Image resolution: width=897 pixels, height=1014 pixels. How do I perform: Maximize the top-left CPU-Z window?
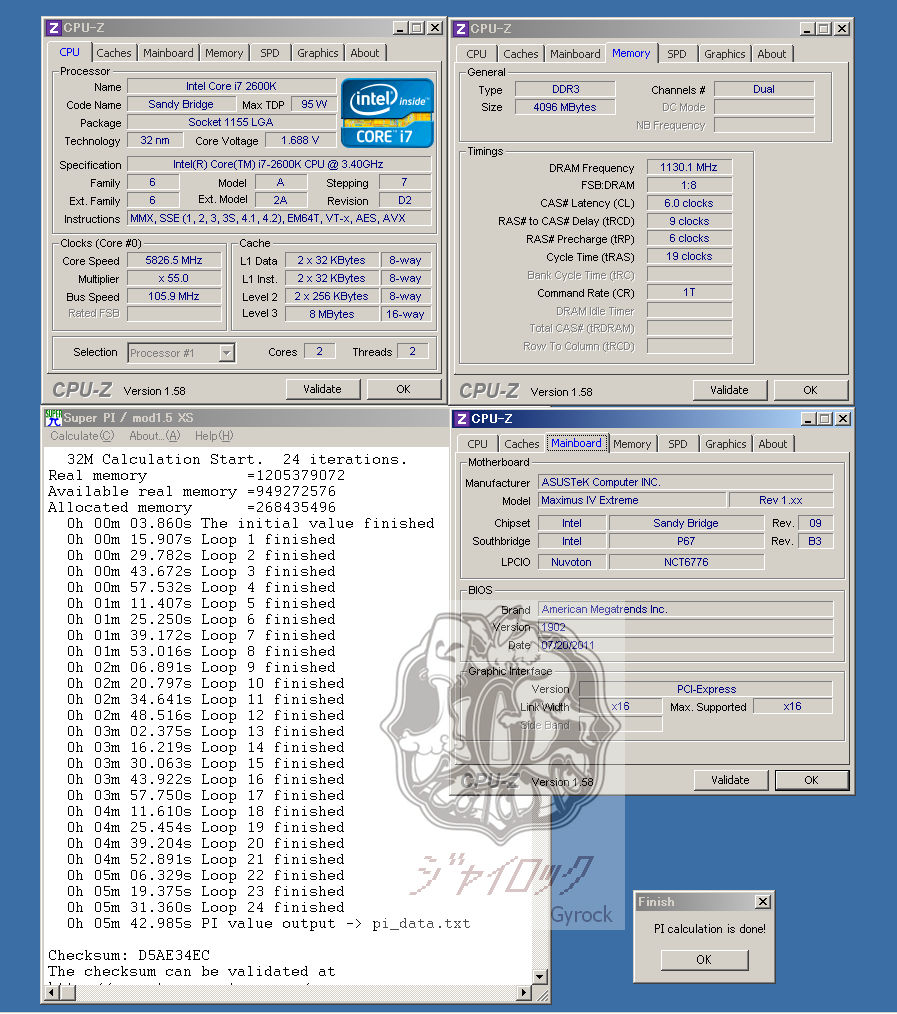click(x=417, y=28)
